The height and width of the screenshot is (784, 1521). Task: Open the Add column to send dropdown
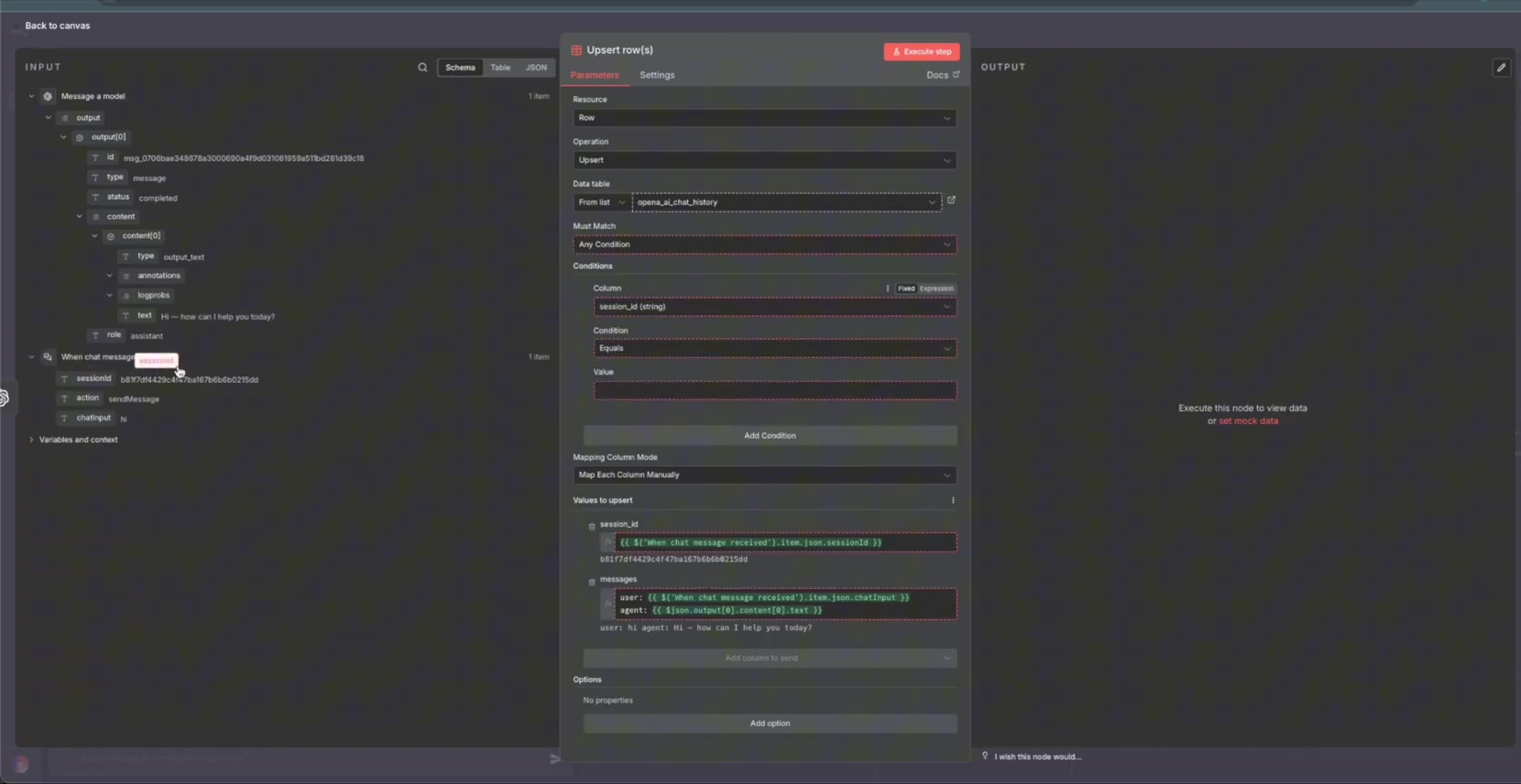770,658
